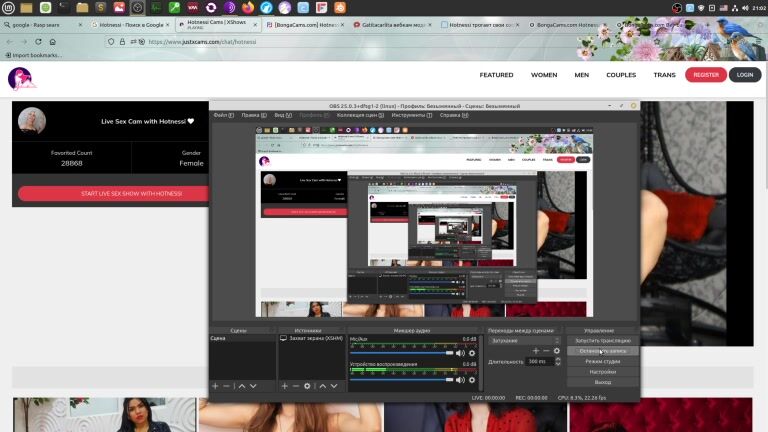The image size is (768, 432).
Task: Click the Настройки button in OBS controls
Action: tap(602, 371)
